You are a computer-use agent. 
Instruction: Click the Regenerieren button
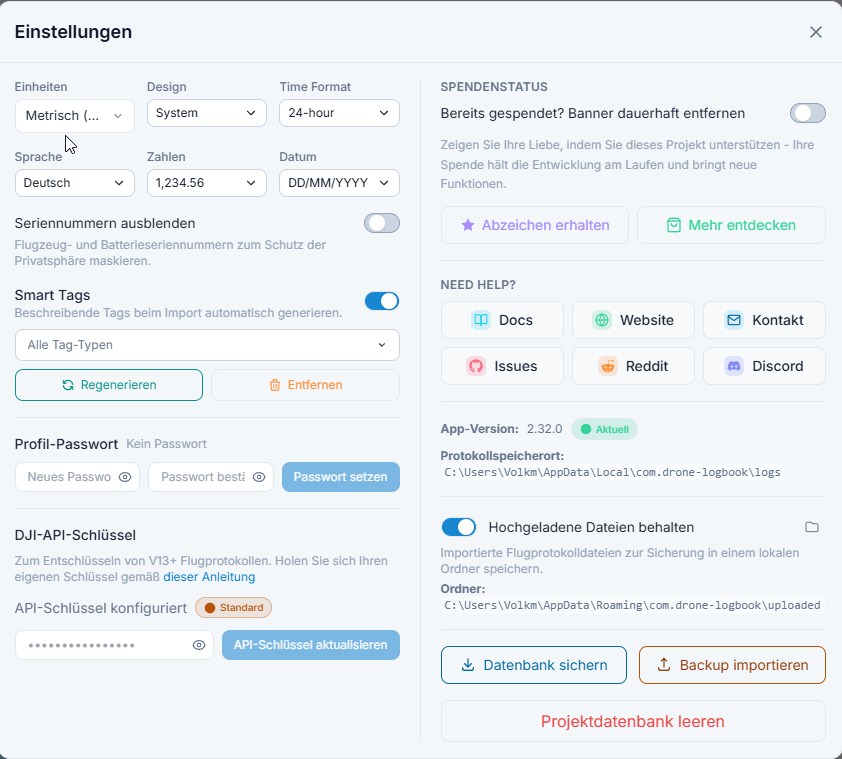pyautogui.click(x=109, y=385)
